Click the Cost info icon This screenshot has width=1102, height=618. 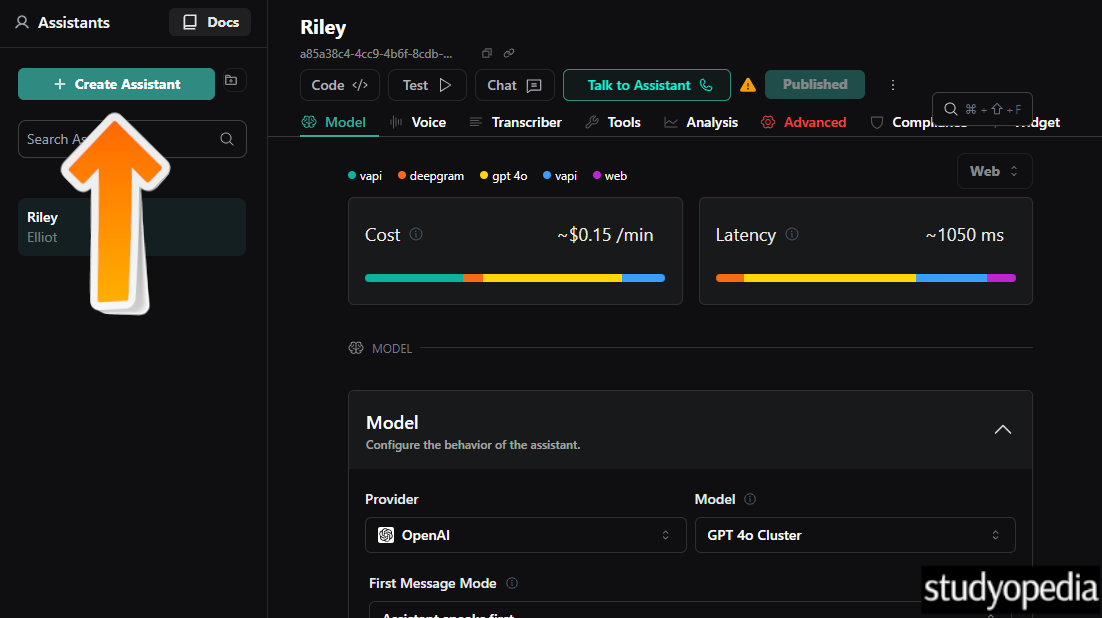click(416, 235)
